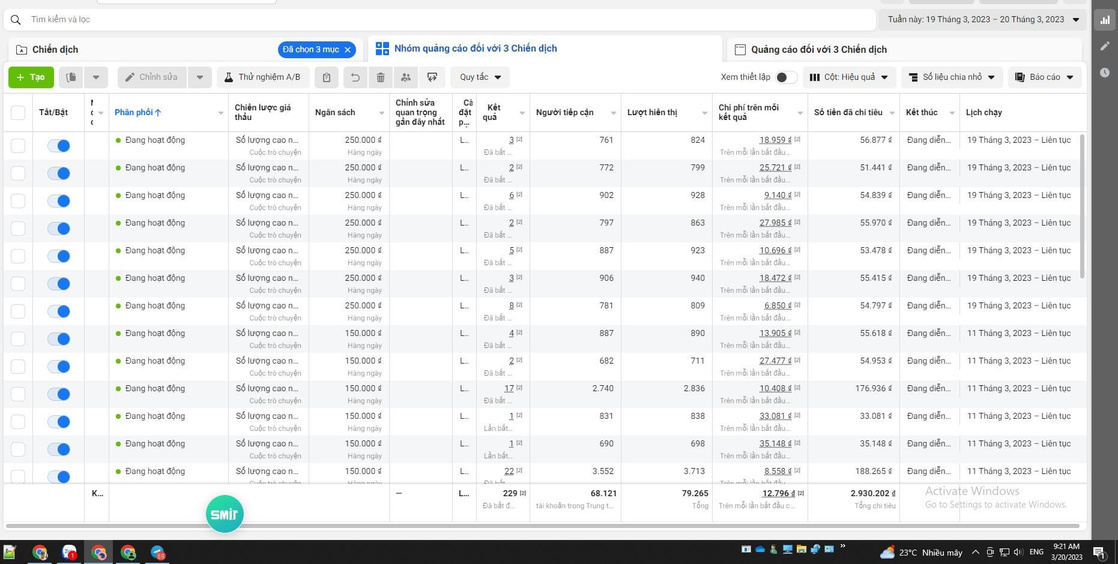The height and width of the screenshot is (564, 1118).
Task: Switch to the Chiến dịch tab
Action: [55, 49]
